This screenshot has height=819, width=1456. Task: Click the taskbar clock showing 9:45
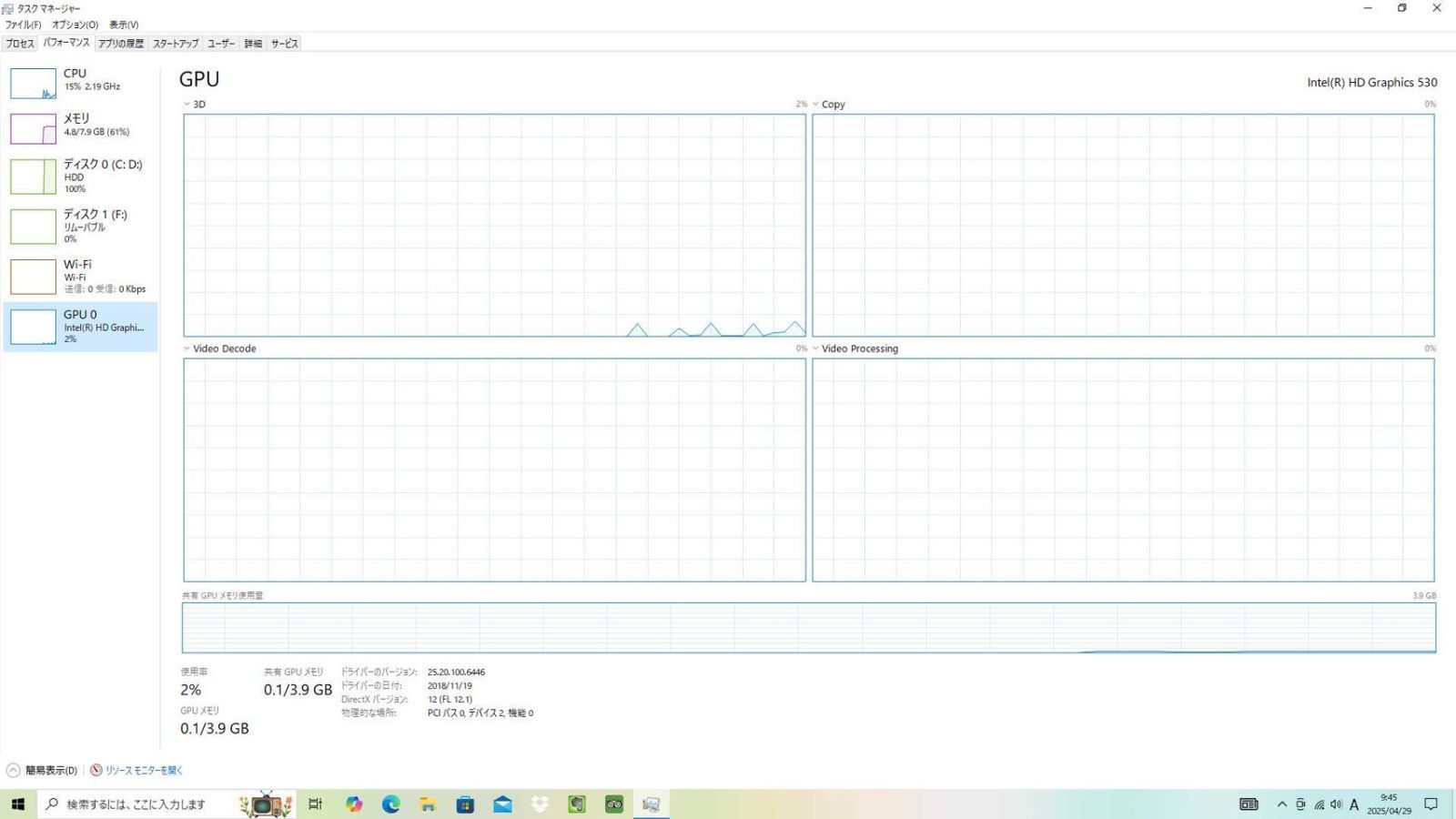pyautogui.click(x=1389, y=804)
